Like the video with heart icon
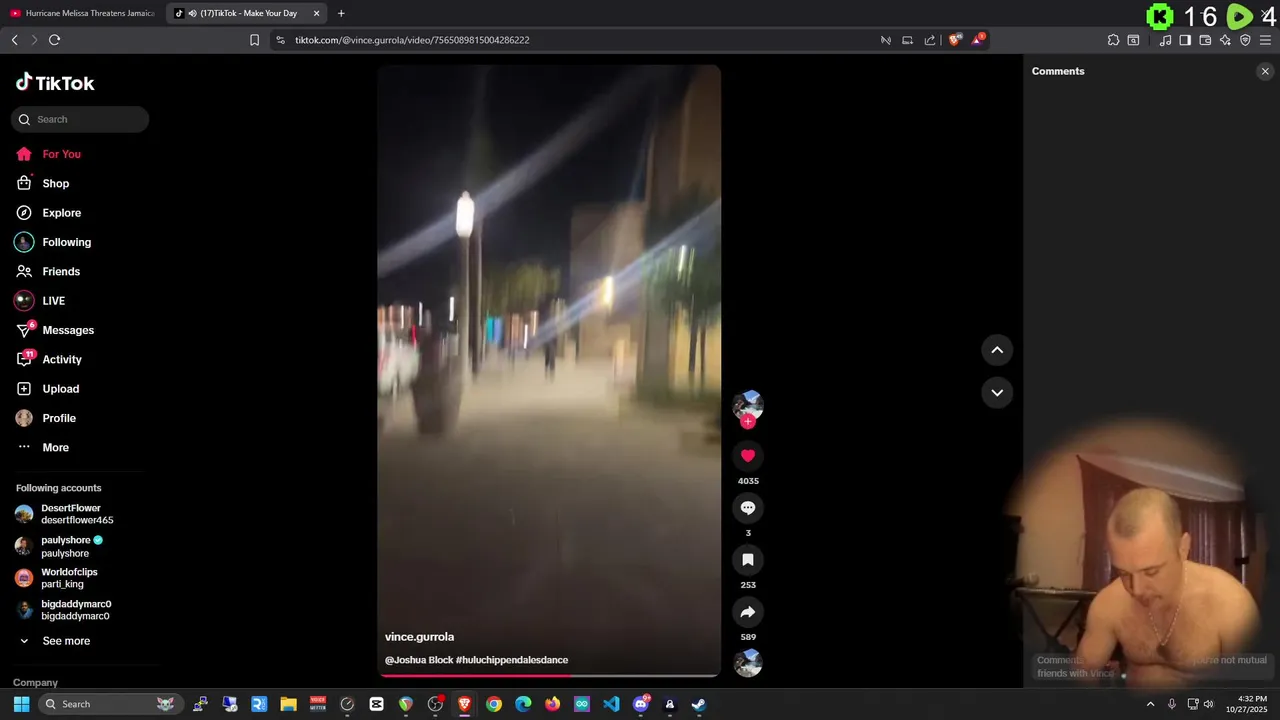 click(747, 456)
